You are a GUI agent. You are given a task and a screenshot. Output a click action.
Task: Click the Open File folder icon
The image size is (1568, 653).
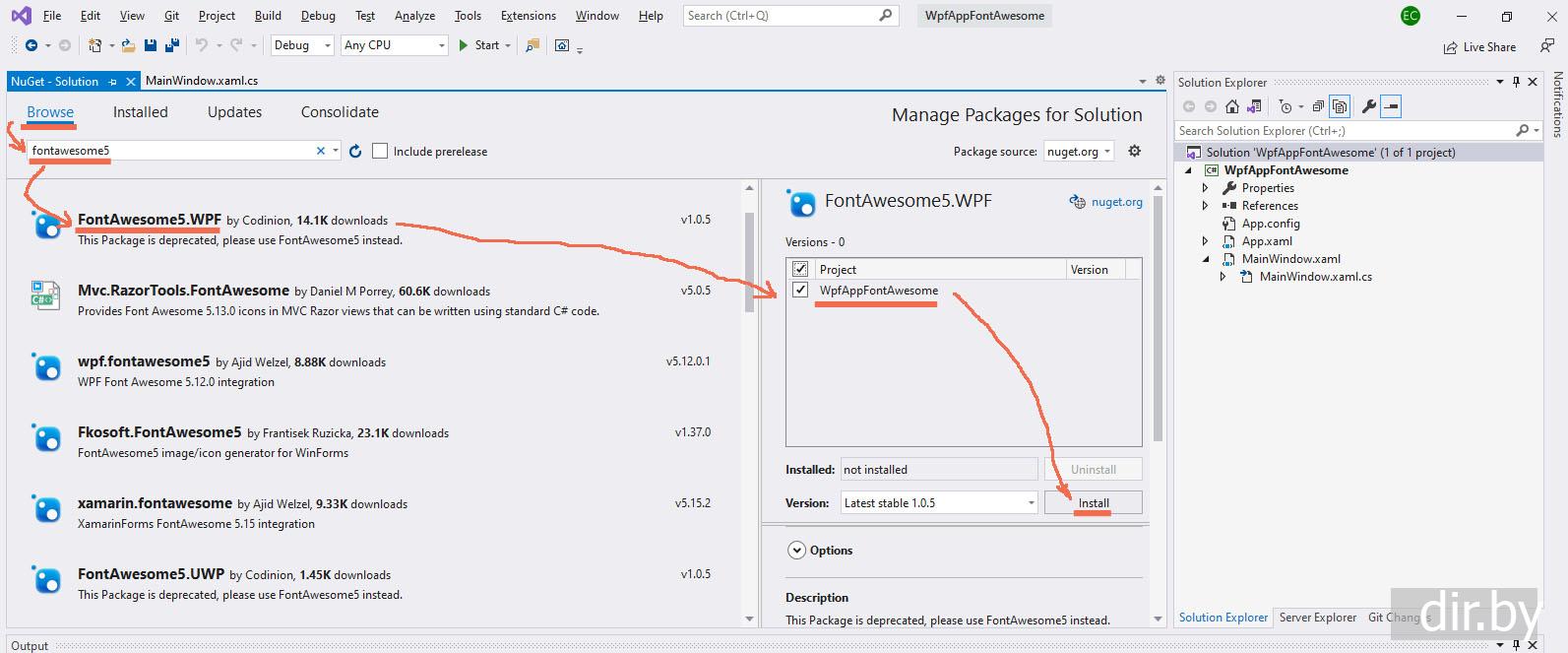coord(129,45)
